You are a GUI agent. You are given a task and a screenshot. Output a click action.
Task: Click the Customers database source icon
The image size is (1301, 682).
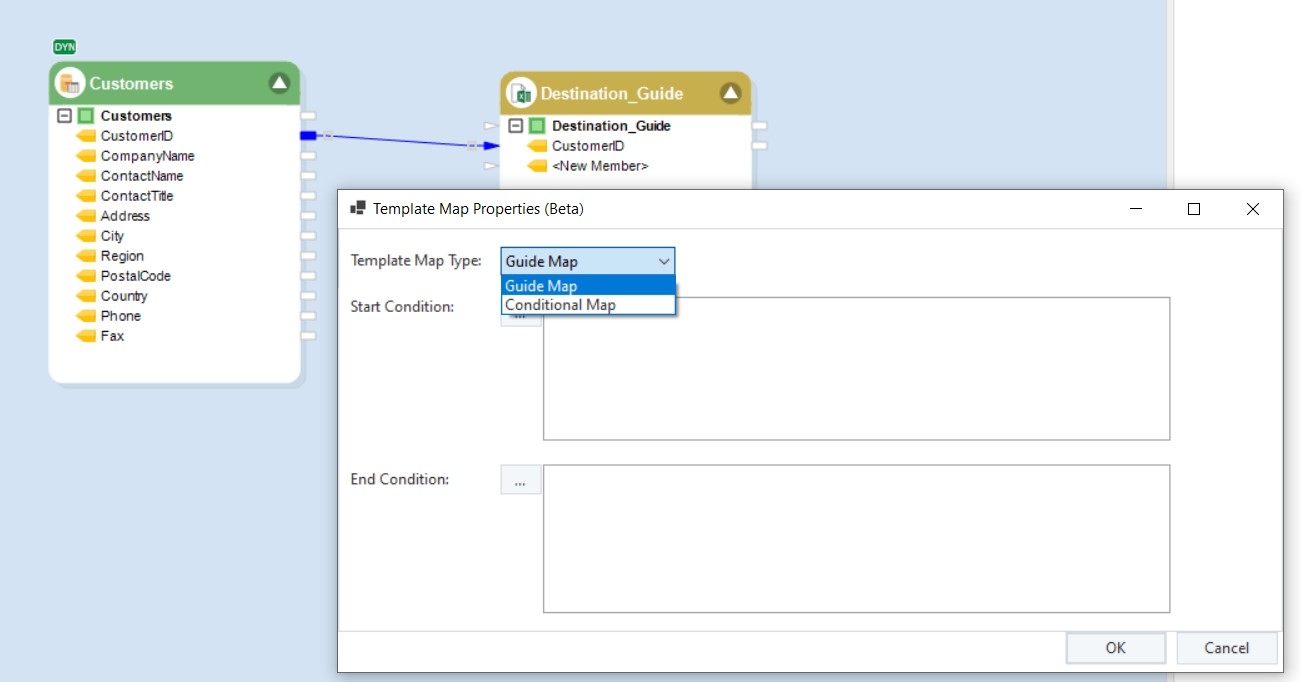point(70,83)
